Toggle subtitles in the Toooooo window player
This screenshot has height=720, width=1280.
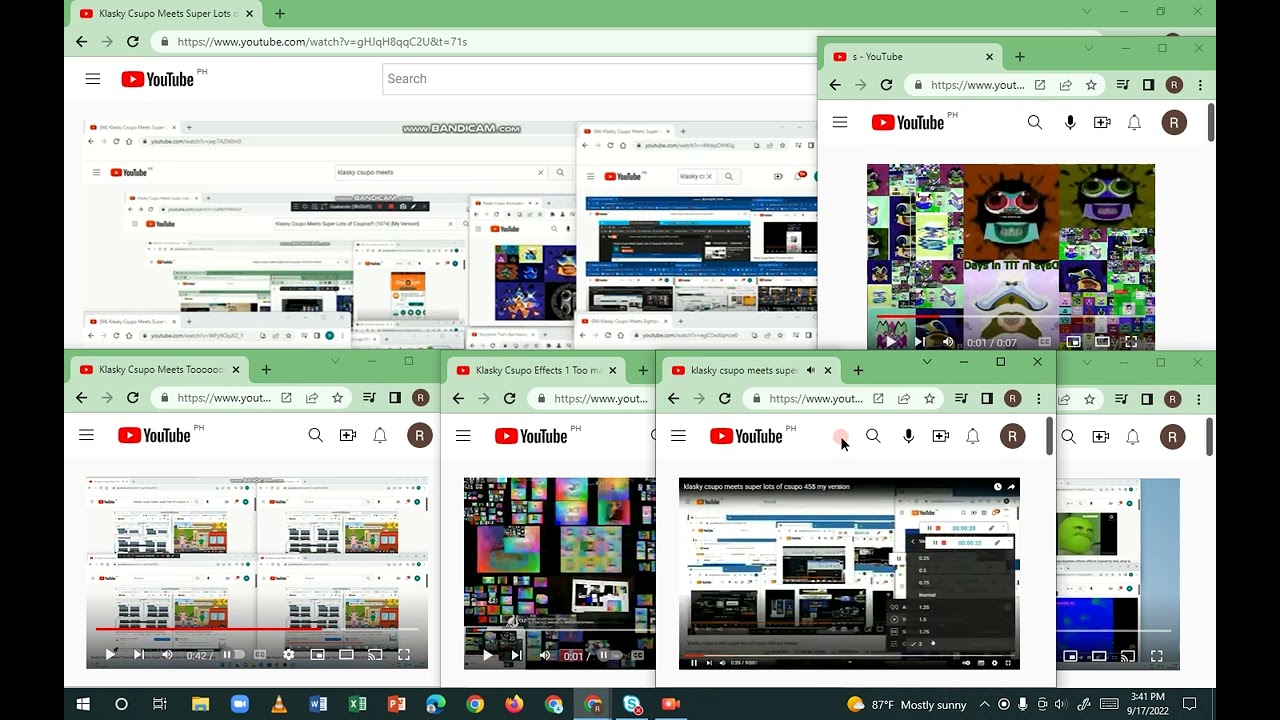point(260,655)
